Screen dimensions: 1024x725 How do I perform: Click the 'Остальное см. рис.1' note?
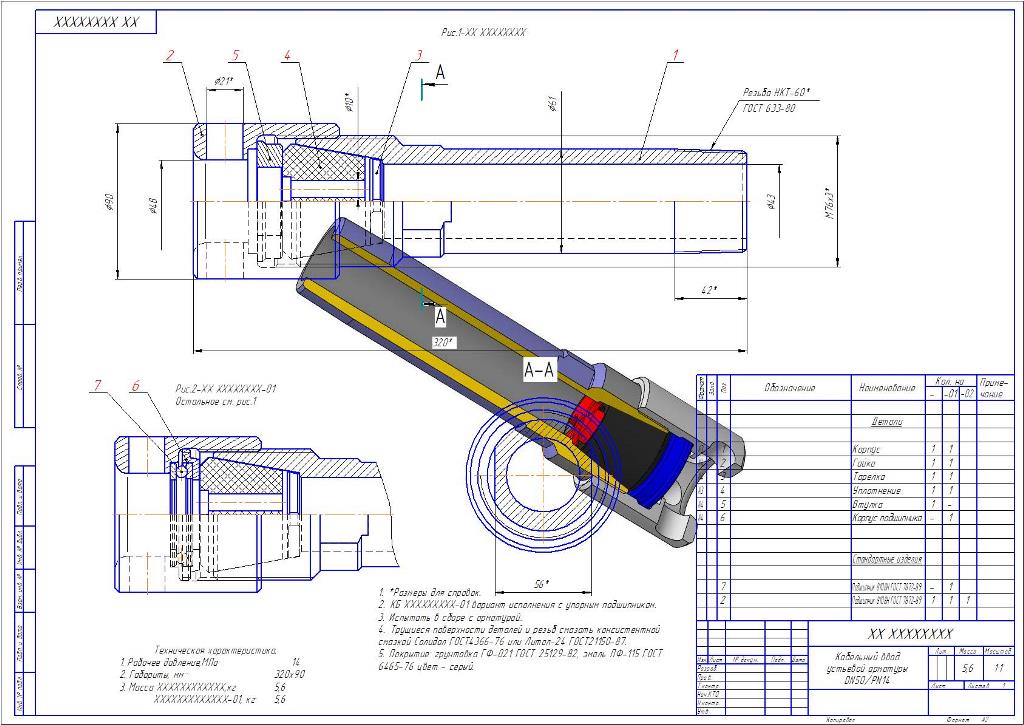pos(216,402)
